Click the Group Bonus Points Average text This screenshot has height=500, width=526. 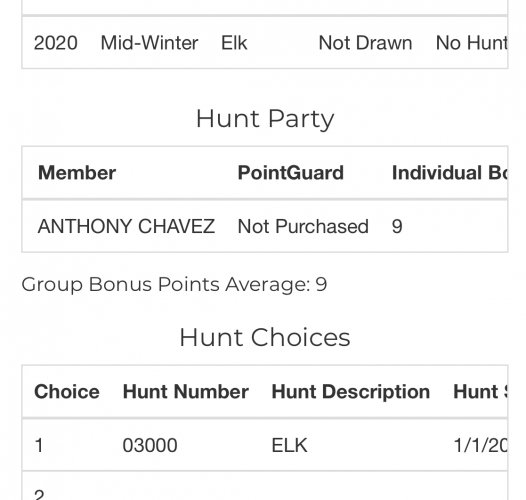click(174, 285)
